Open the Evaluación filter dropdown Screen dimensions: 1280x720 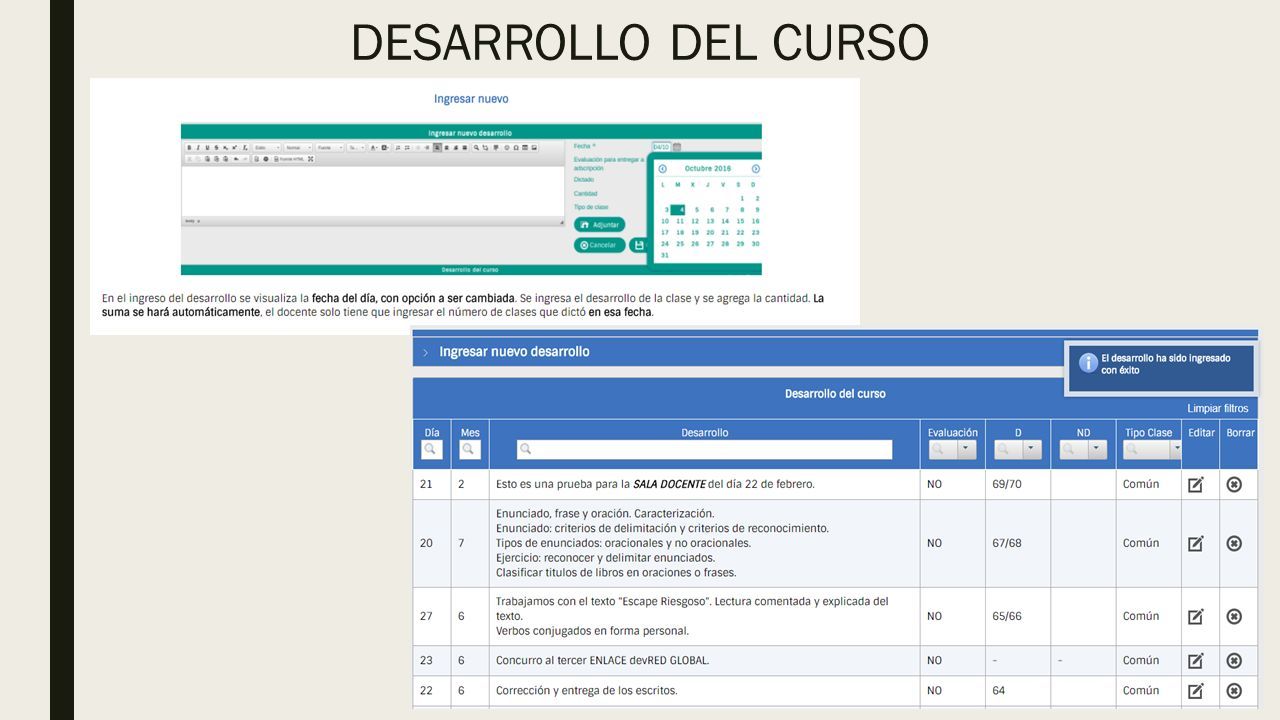(966, 450)
